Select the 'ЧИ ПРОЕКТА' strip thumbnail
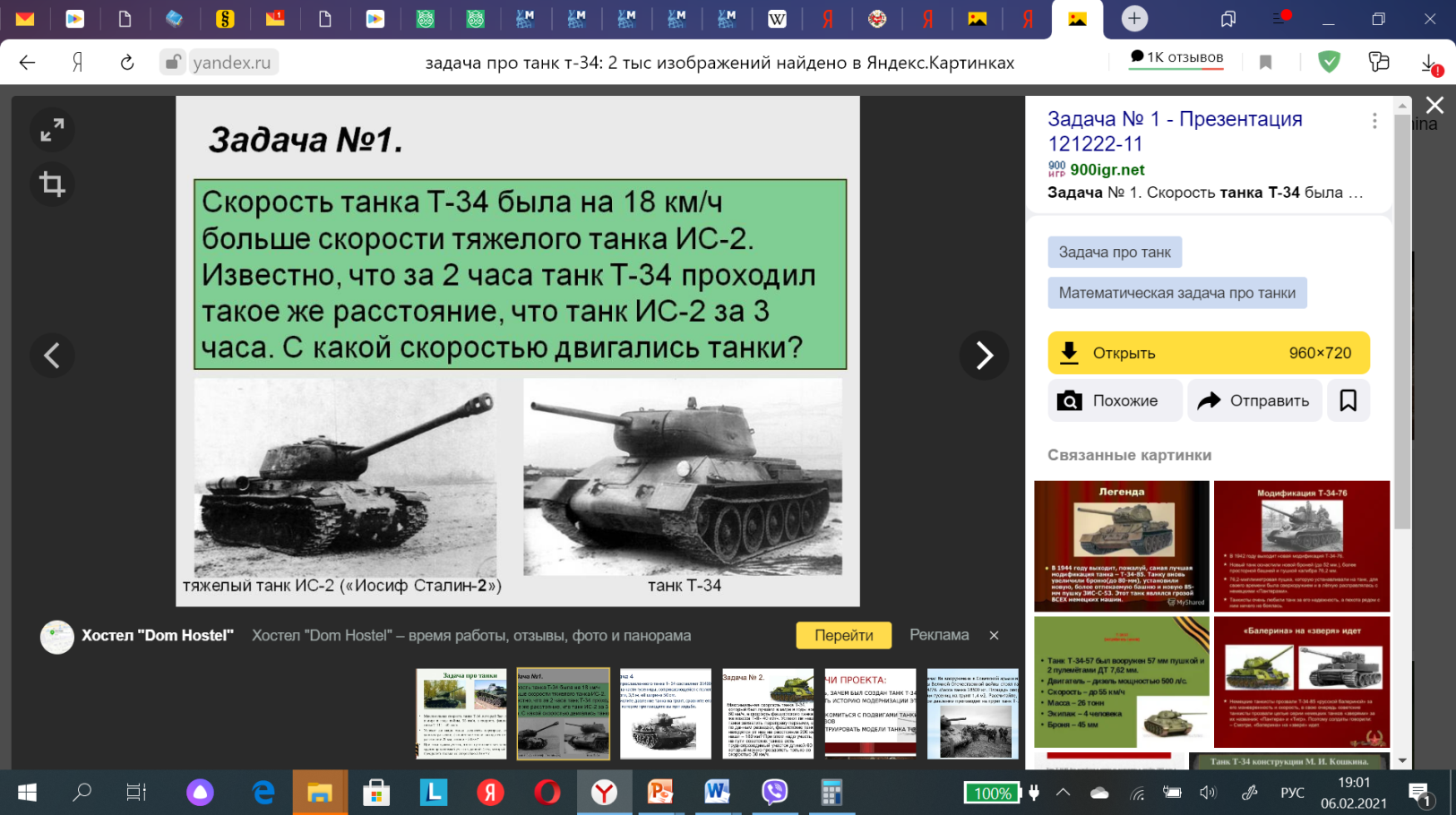This screenshot has width=1456, height=815. [x=870, y=714]
